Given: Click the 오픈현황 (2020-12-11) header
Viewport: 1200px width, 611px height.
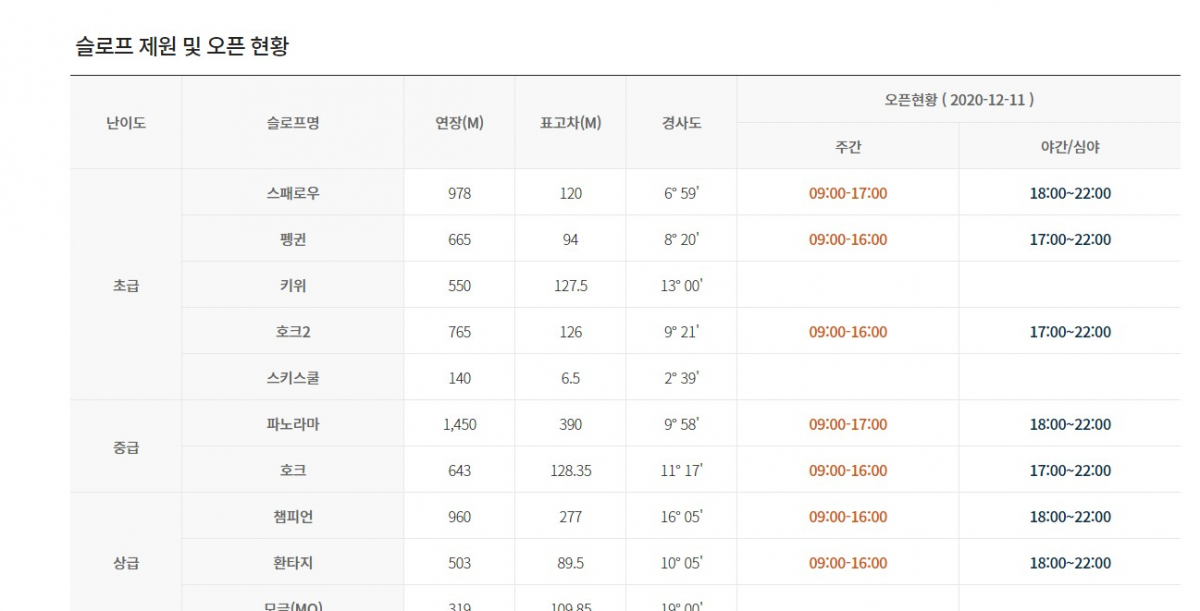Looking at the screenshot, I should coord(958,100).
